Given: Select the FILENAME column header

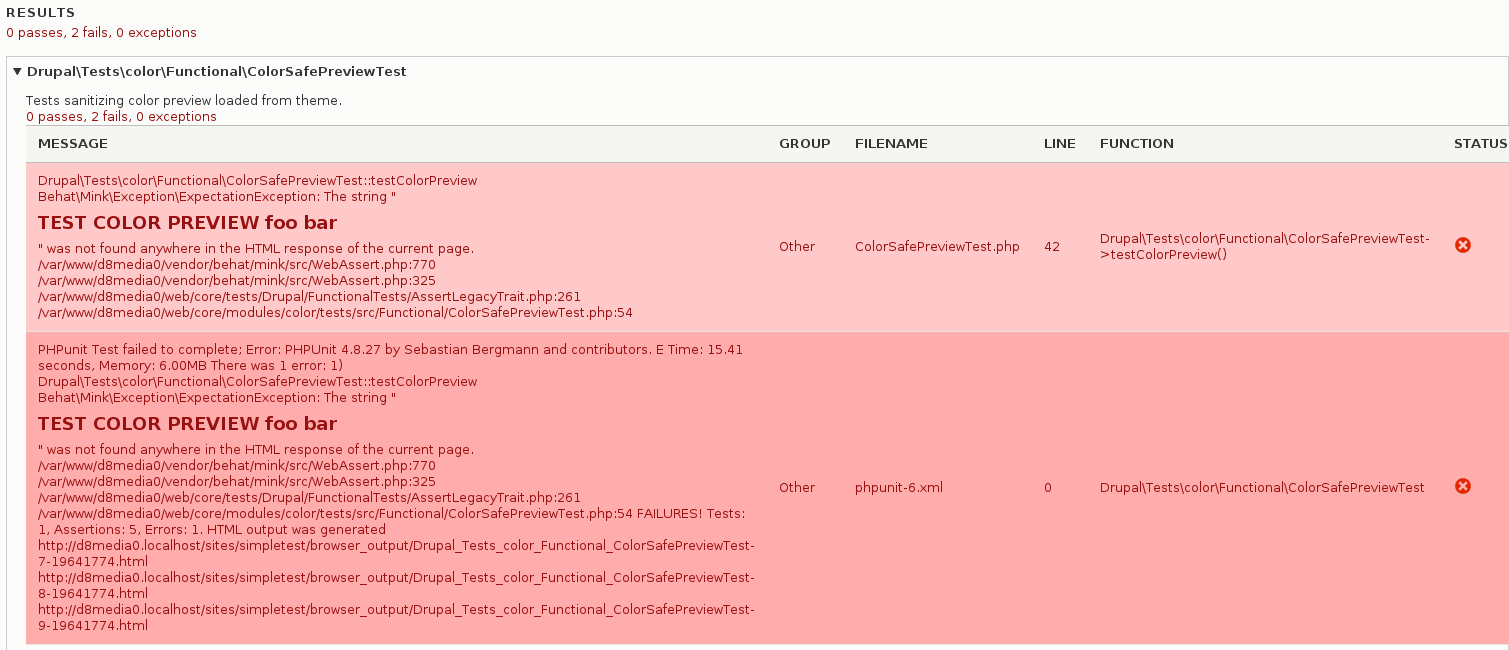Looking at the screenshot, I should pyautogui.click(x=891, y=144).
